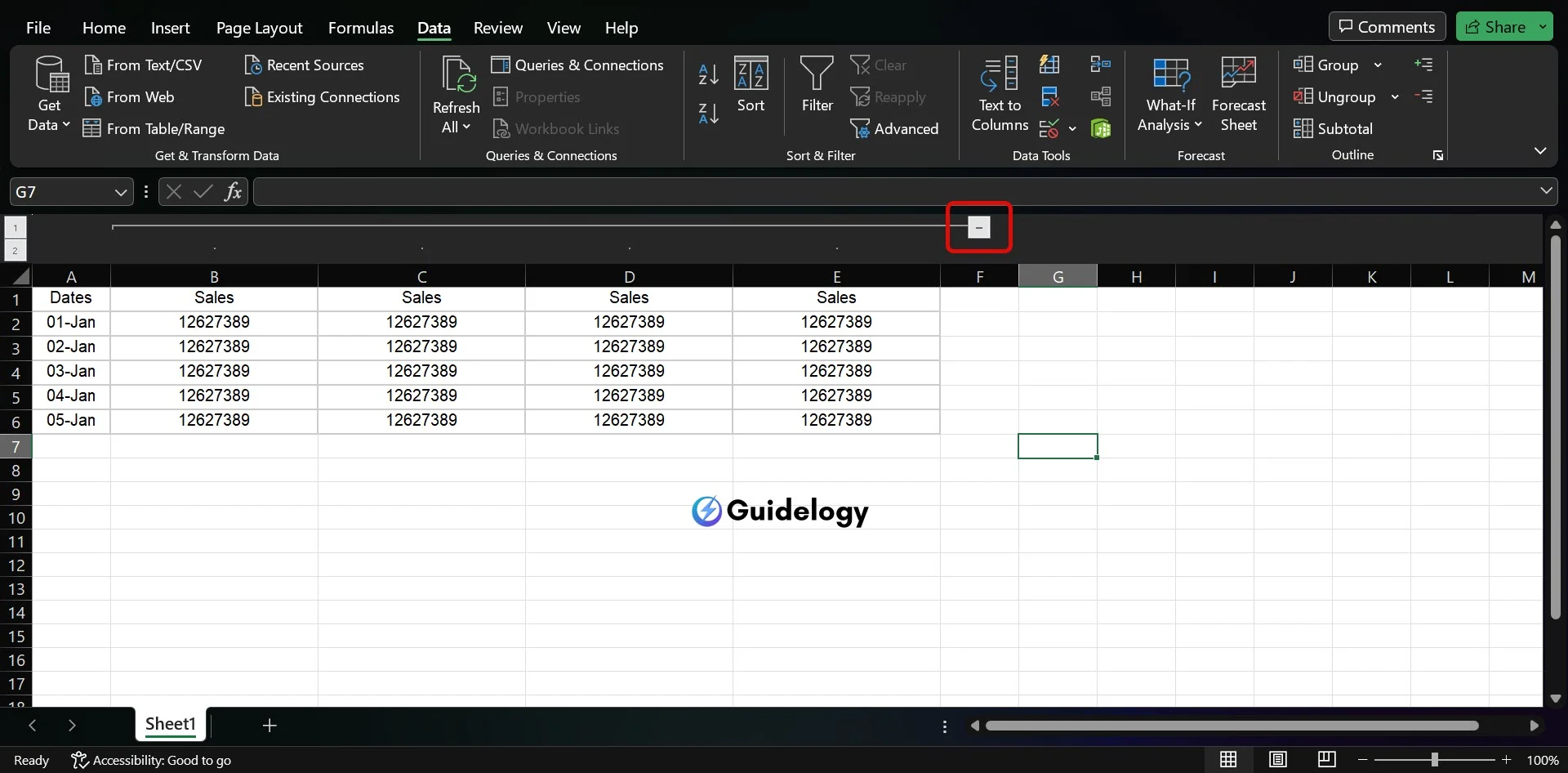This screenshot has width=1568, height=773.
Task: Sort A to Z ascending
Action: click(x=708, y=74)
